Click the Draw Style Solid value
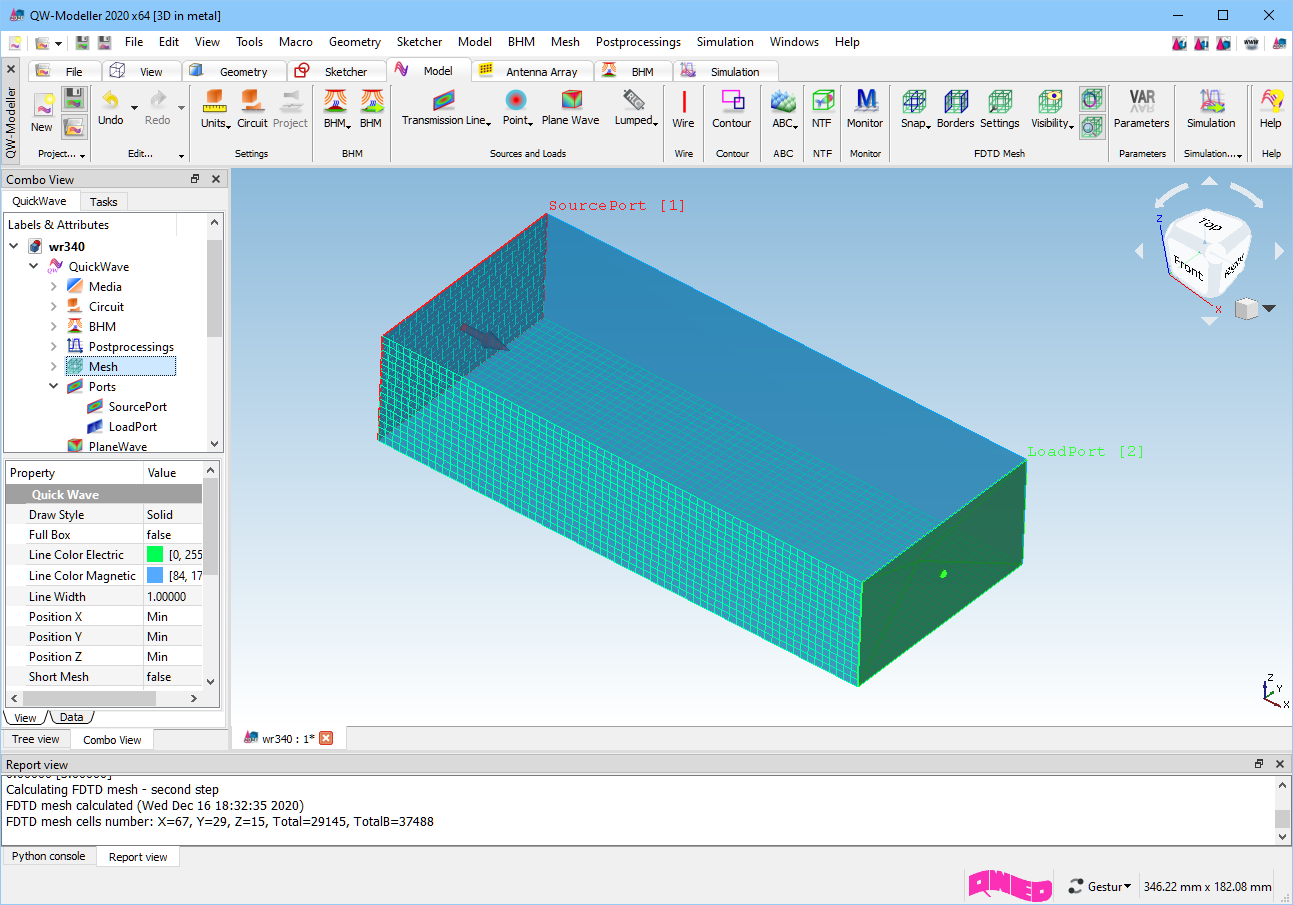The width and height of the screenshot is (1293, 905). [173, 515]
